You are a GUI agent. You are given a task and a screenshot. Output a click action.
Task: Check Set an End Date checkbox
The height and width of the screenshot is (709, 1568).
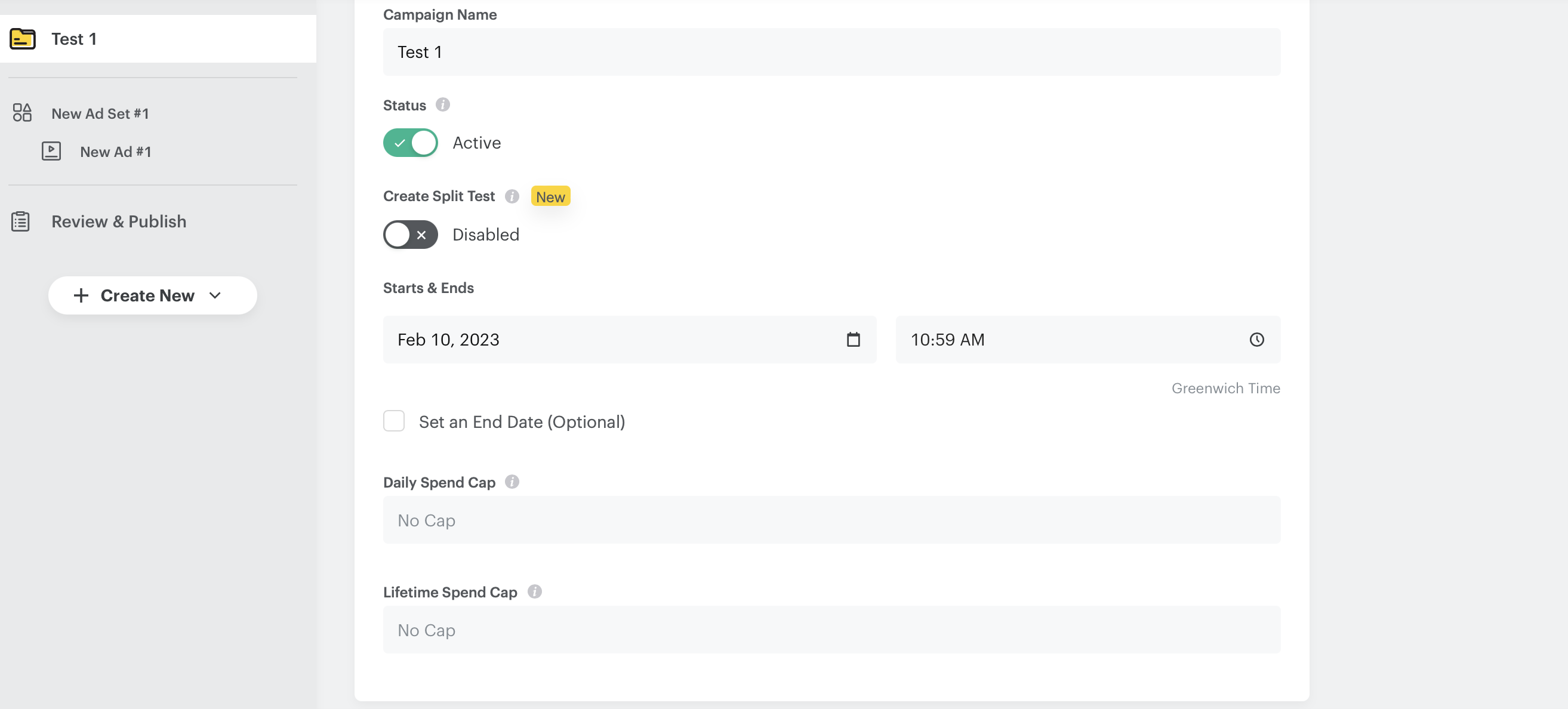pos(394,421)
